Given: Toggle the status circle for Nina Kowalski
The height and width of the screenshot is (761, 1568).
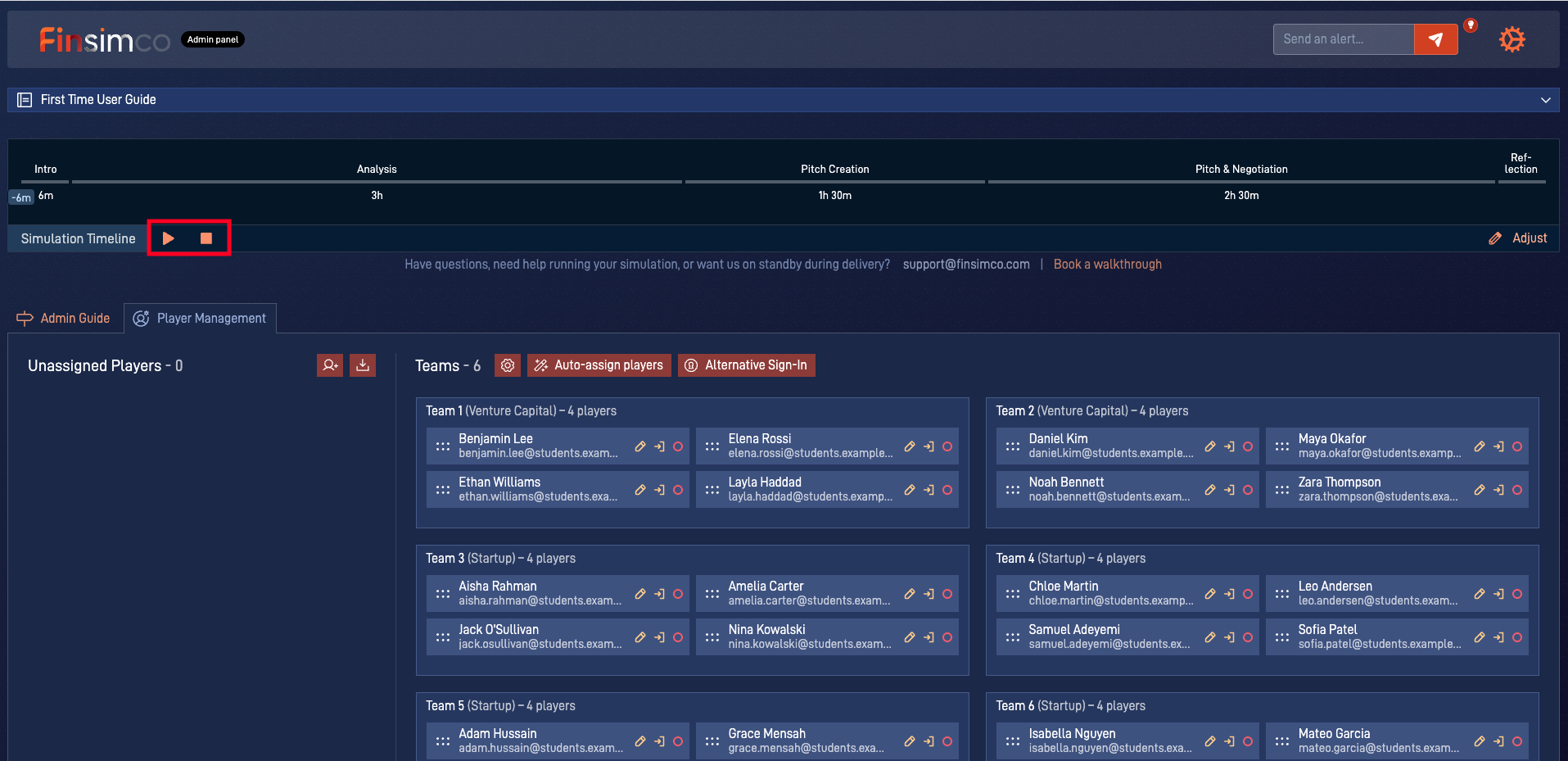Looking at the screenshot, I should click(947, 637).
